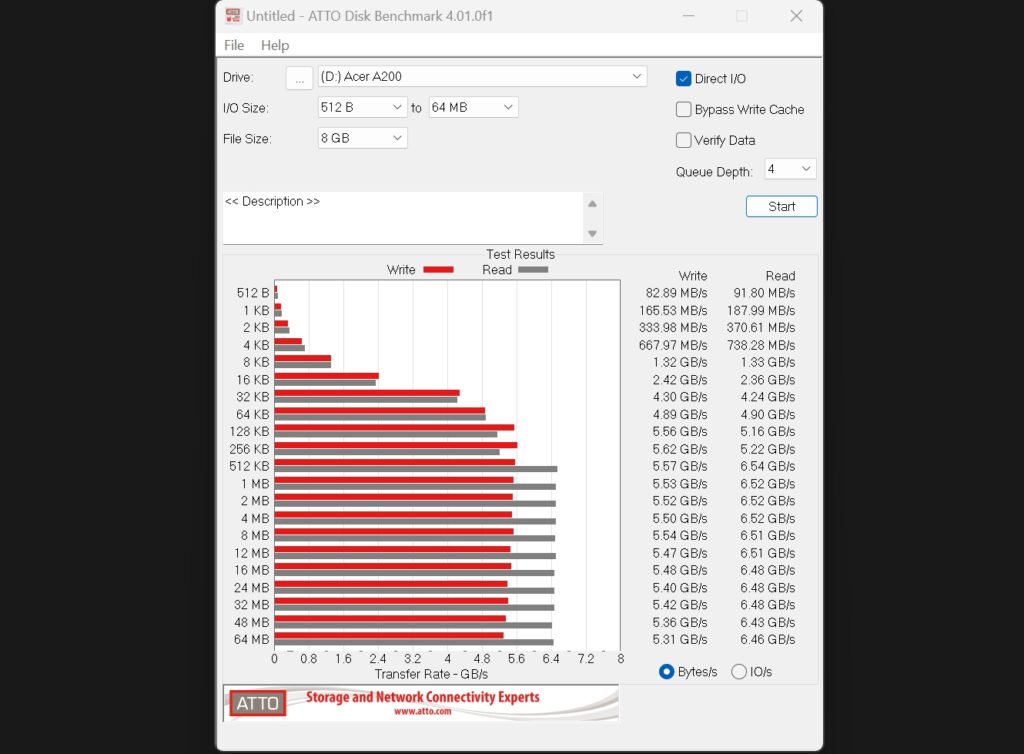This screenshot has height=754, width=1024.
Task: Select the Bytes/s radio button
Action: click(666, 671)
